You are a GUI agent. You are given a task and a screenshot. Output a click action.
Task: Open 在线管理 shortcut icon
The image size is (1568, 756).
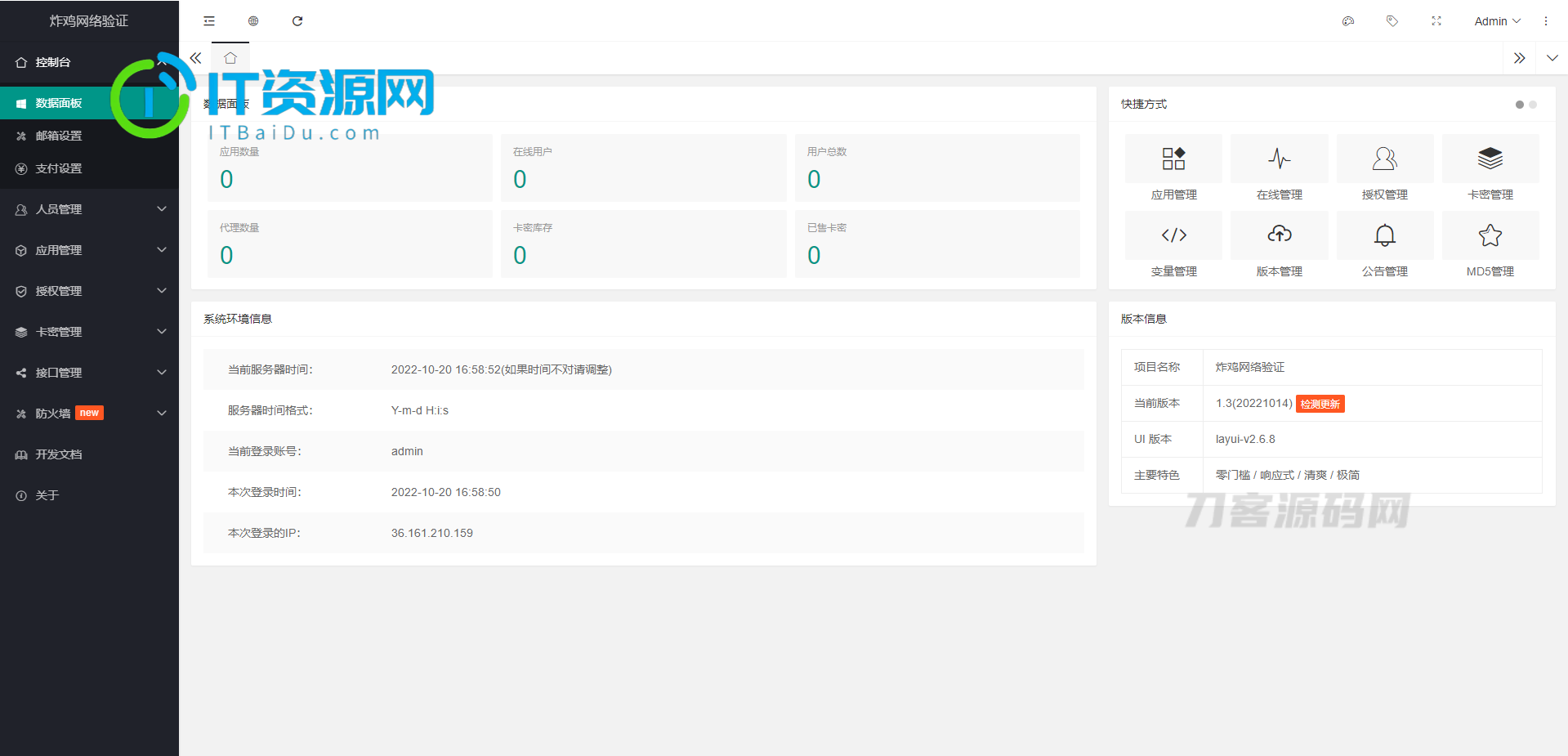click(1280, 159)
